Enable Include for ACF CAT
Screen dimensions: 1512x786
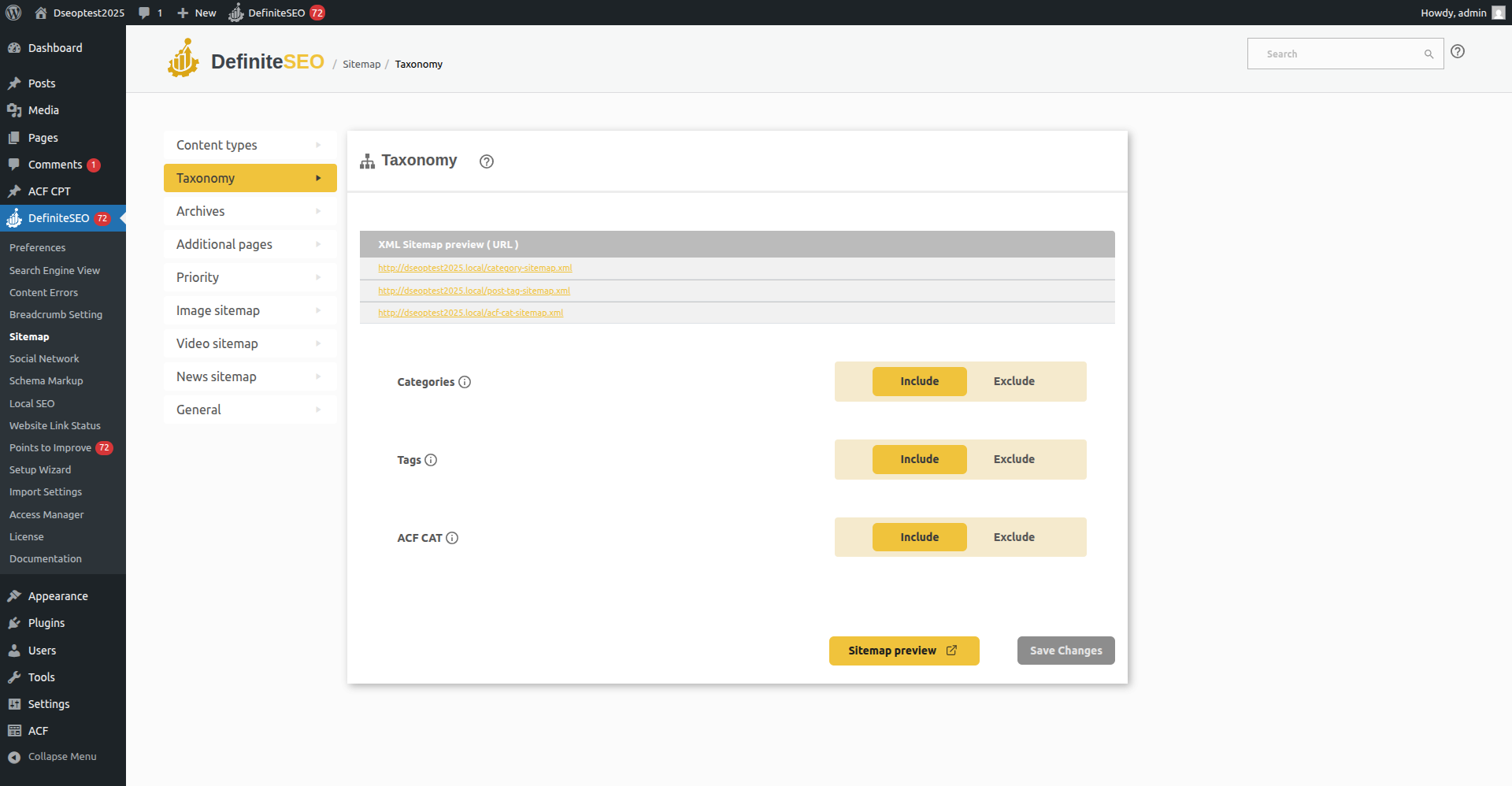coord(919,536)
